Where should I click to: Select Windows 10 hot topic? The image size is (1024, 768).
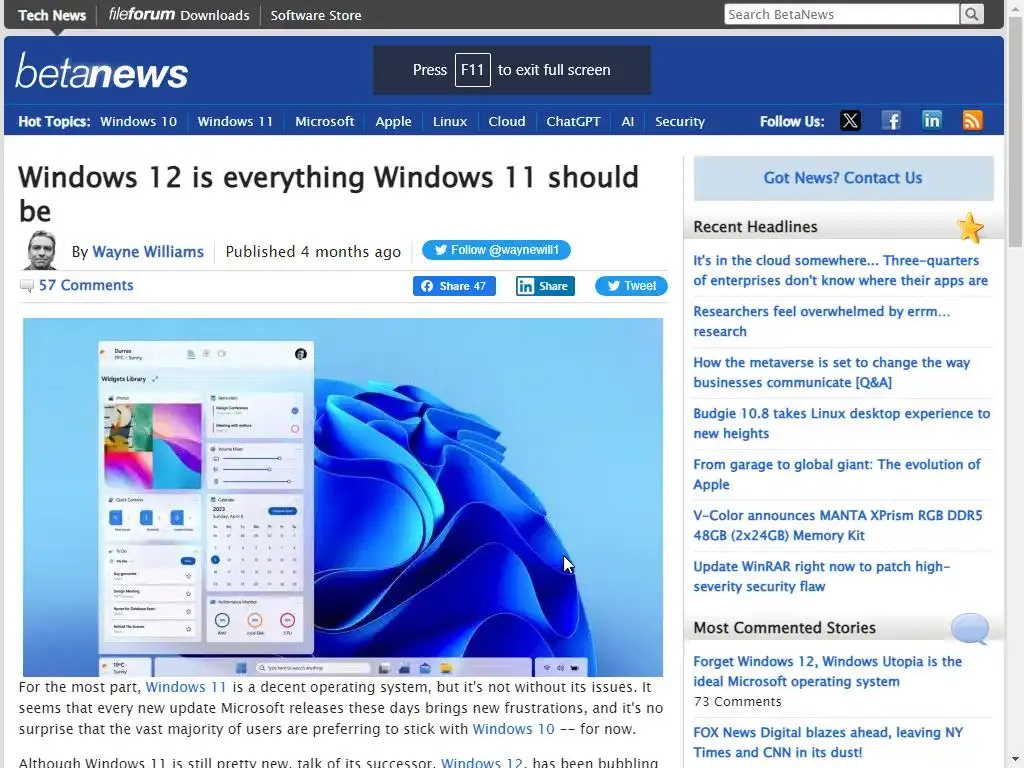[138, 121]
